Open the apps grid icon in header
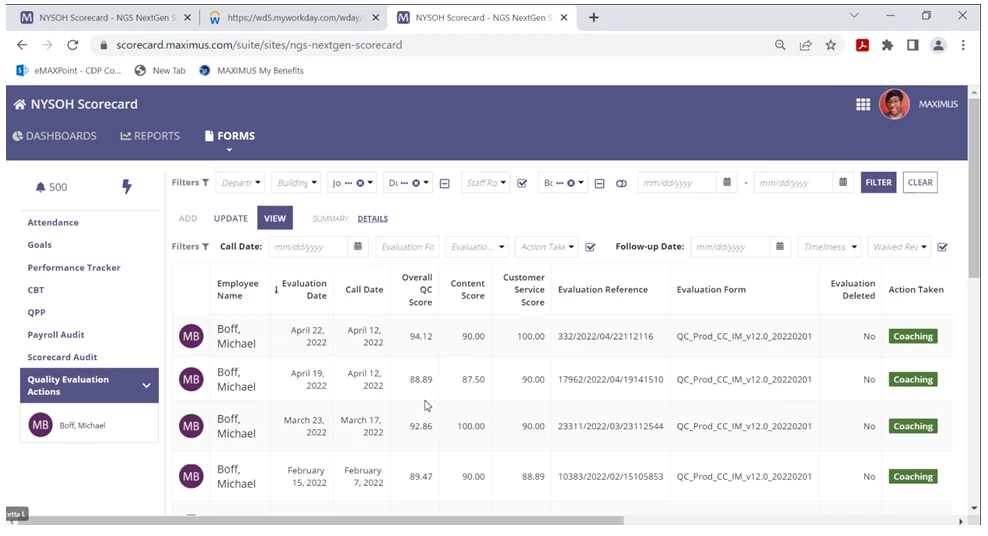Viewport: 988px width, 536px height. (863, 105)
